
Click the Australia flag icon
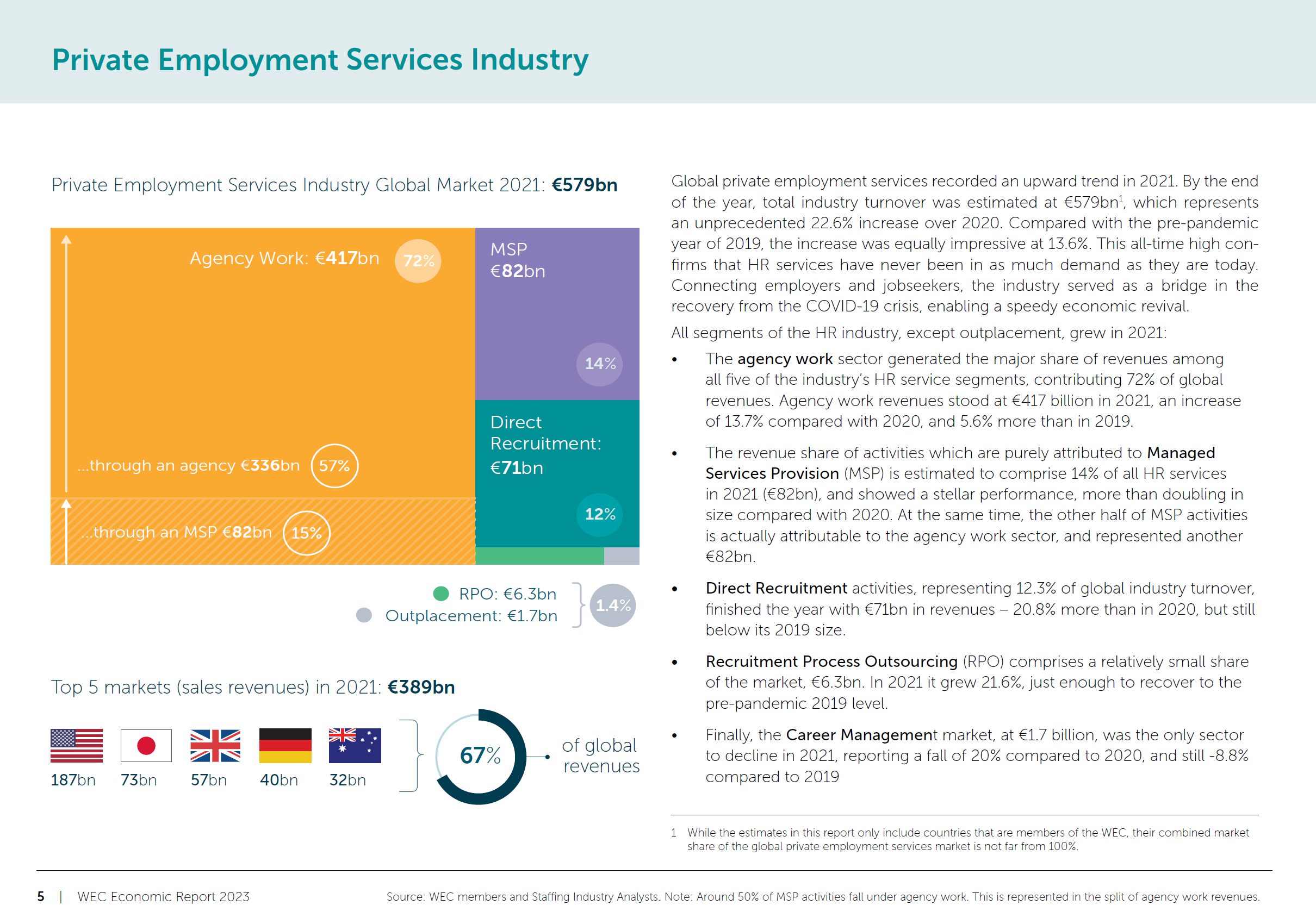coord(355,745)
